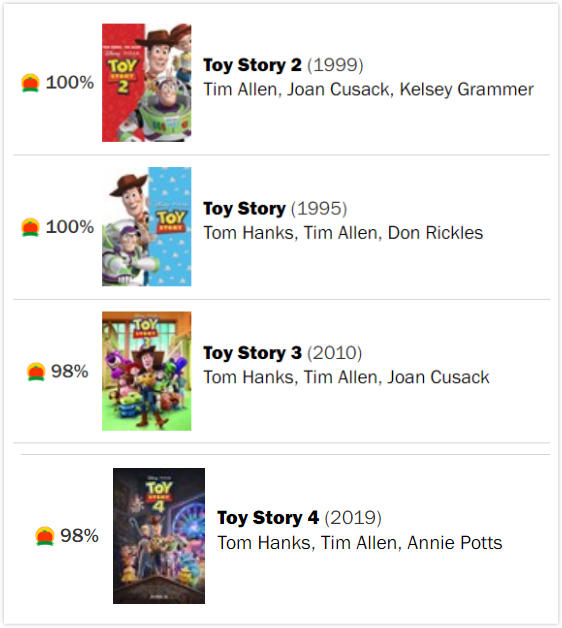Select the Toy Story 4 poster image

coord(159,536)
